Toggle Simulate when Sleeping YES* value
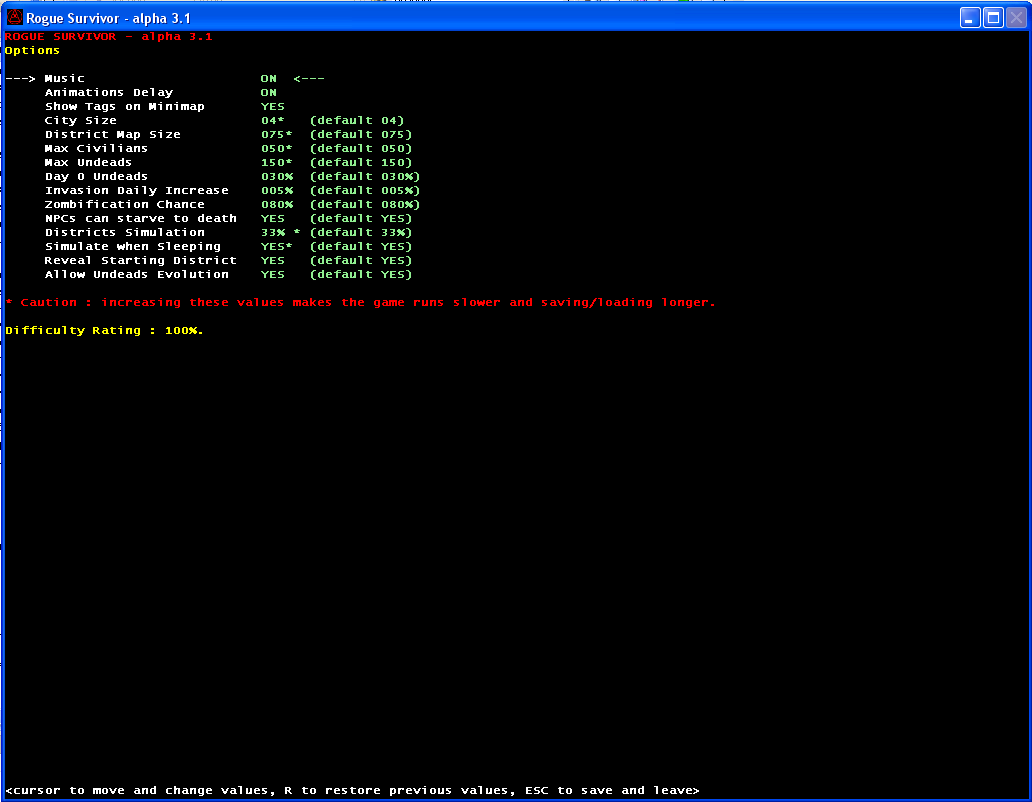This screenshot has height=802, width=1032. 276,246
